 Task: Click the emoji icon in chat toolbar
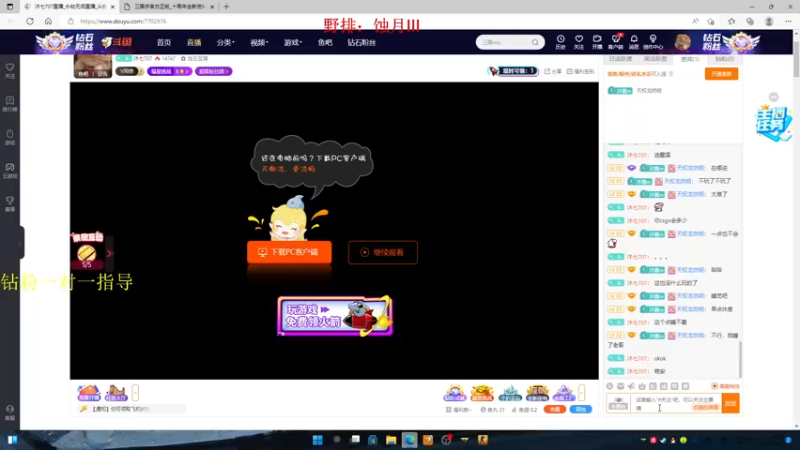point(610,386)
